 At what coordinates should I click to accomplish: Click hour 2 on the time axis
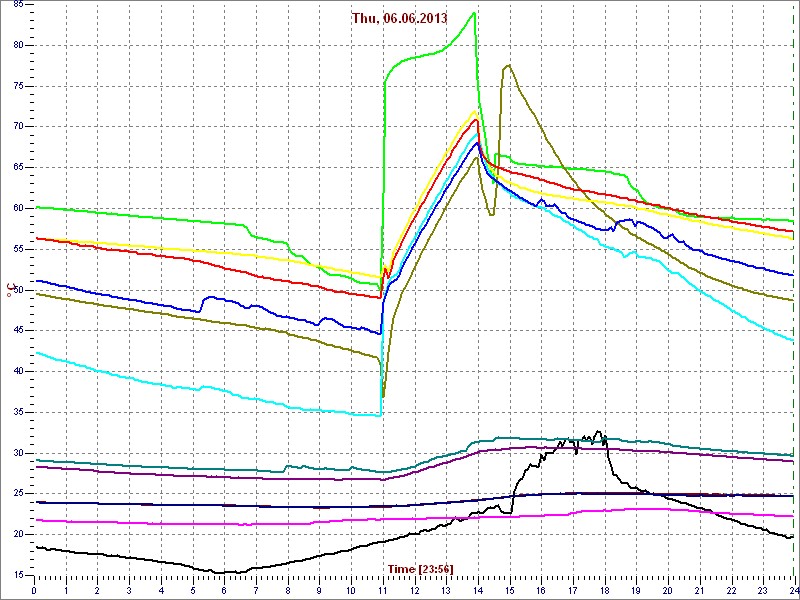[x=97, y=589]
